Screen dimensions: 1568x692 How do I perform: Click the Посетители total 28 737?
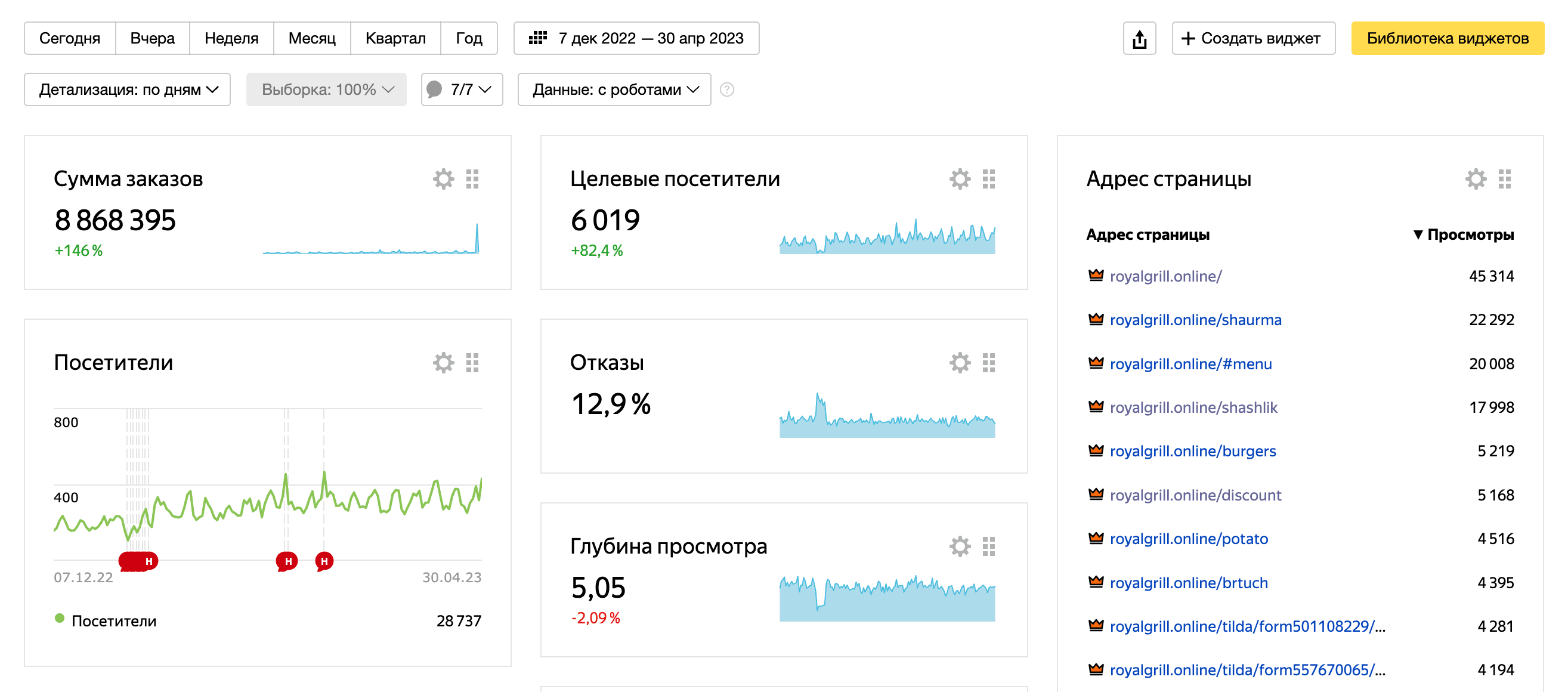point(458,621)
